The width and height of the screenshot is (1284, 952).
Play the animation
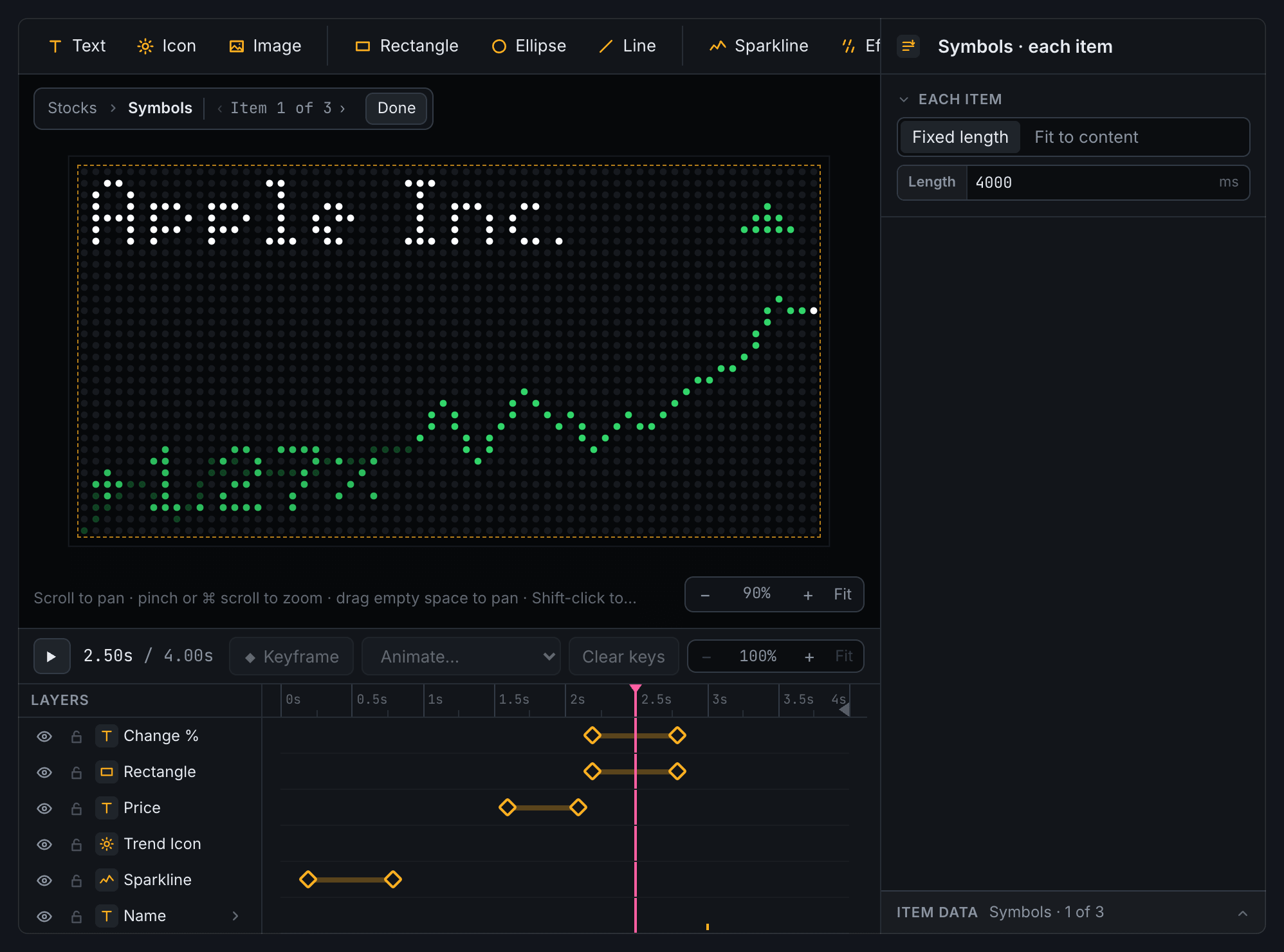[x=51, y=656]
